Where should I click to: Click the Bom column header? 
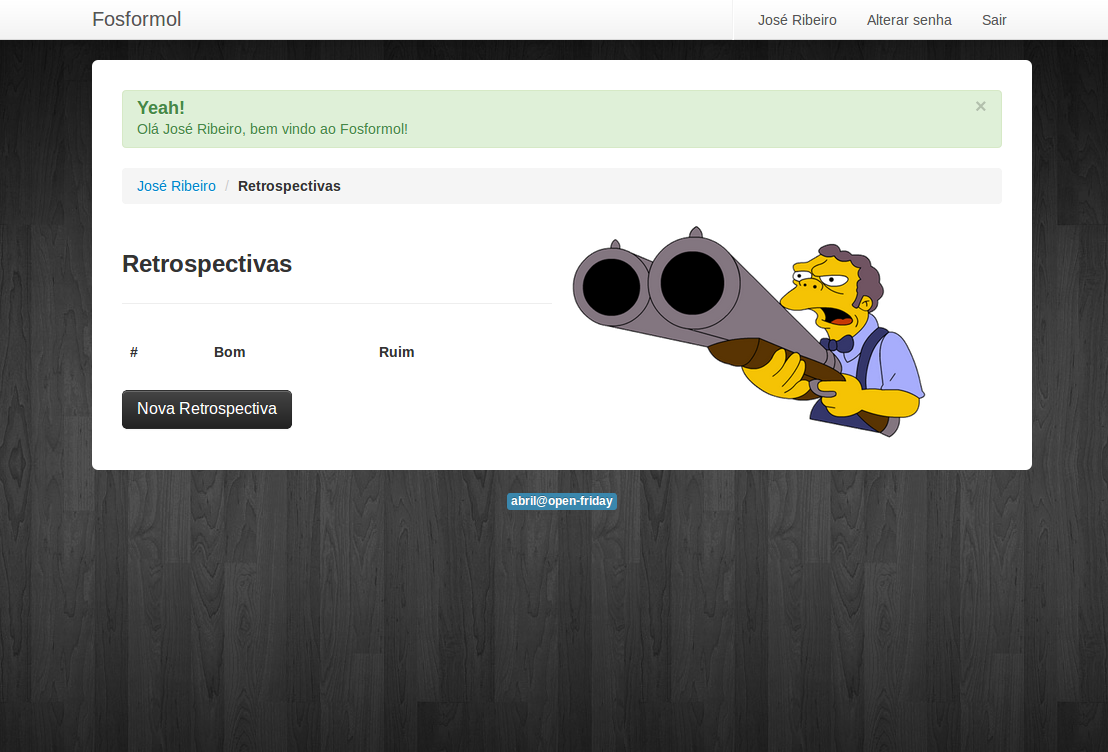(x=230, y=352)
